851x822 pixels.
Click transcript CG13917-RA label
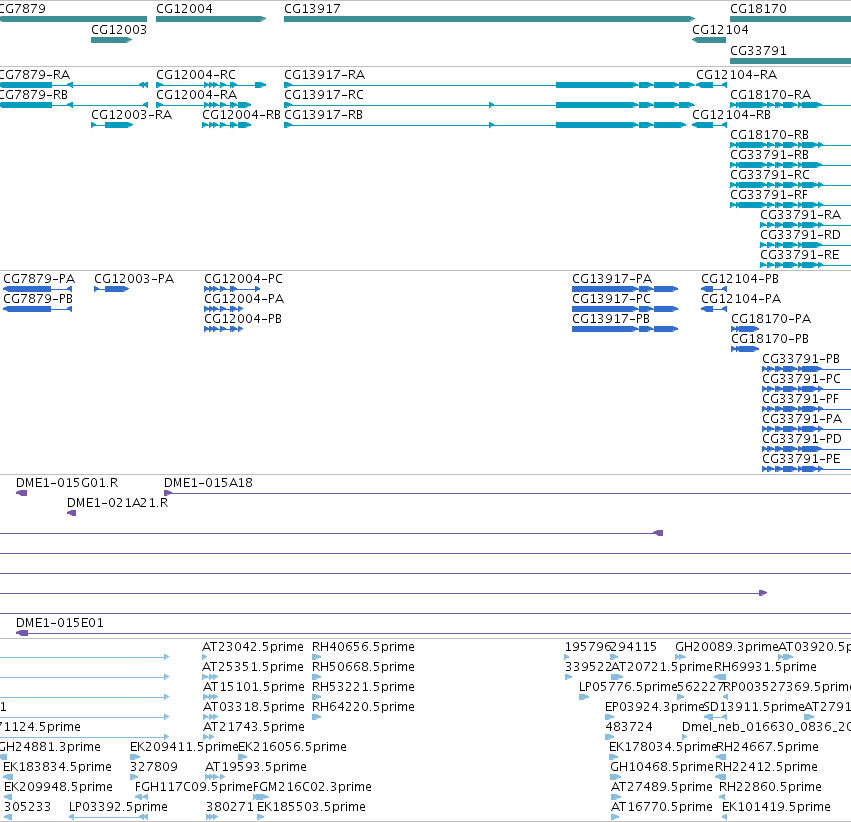pyautogui.click(x=325, y=75)
